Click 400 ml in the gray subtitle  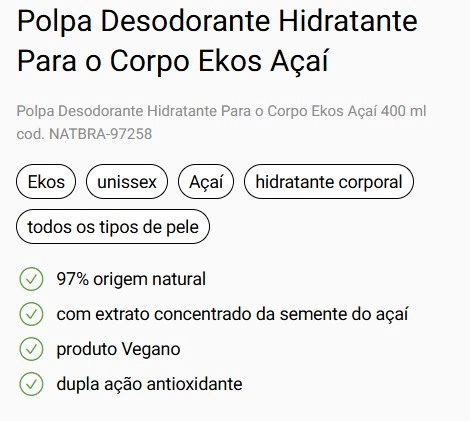coord(404,111)
